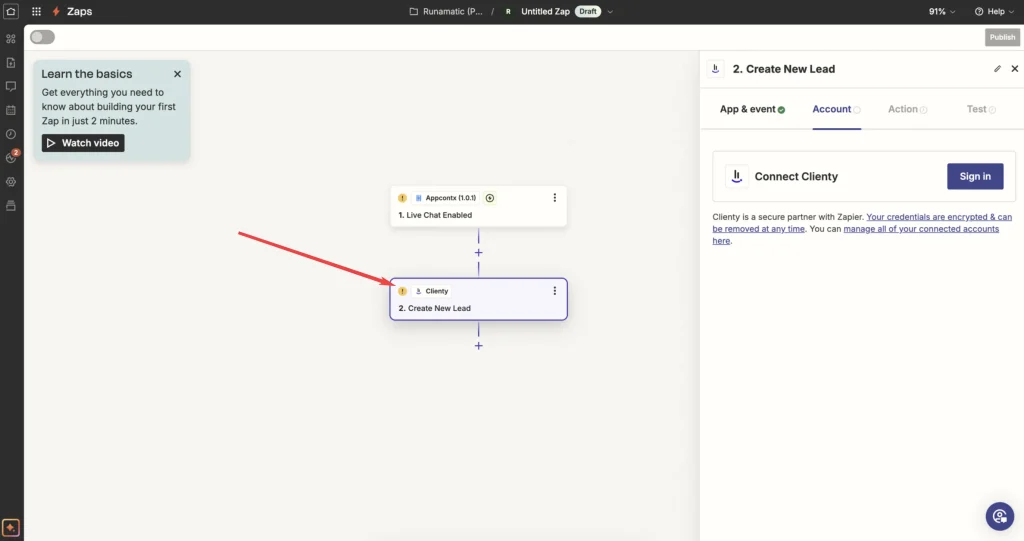
Task: Switch to App & event tab
Action: (x=752, y=109)
